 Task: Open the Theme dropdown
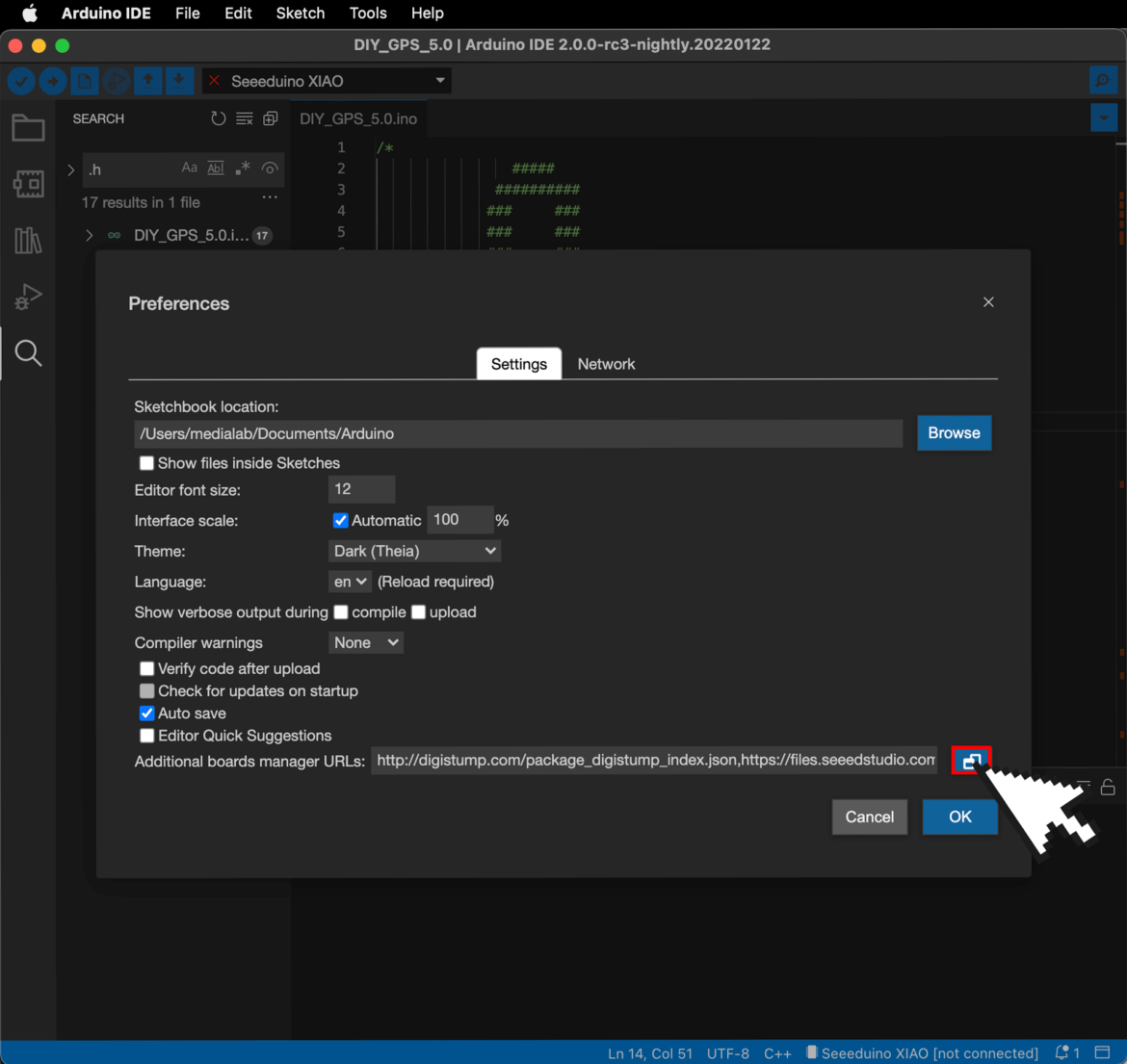tap(414, 551)
